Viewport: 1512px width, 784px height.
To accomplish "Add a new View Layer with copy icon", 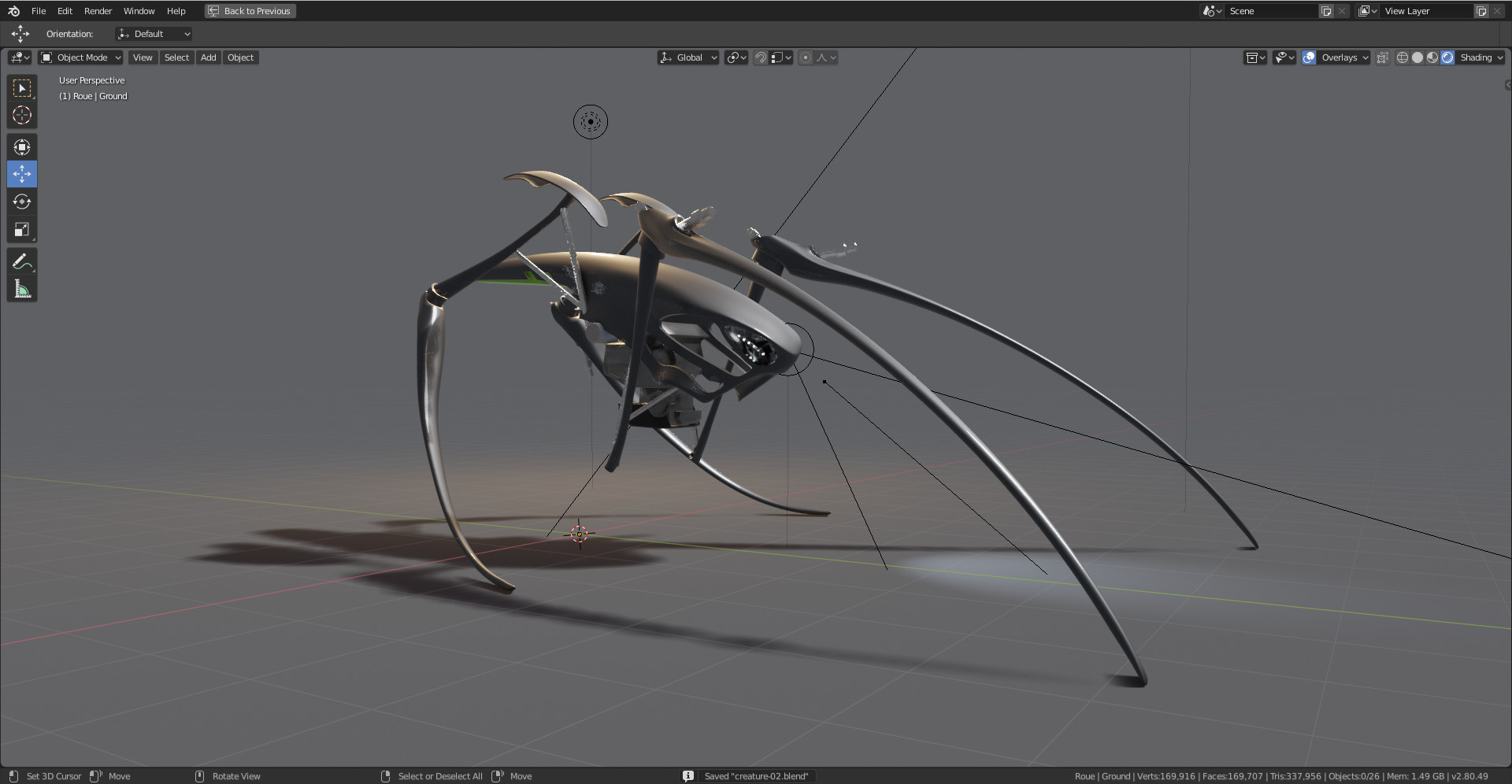I will pos(1481,11).
